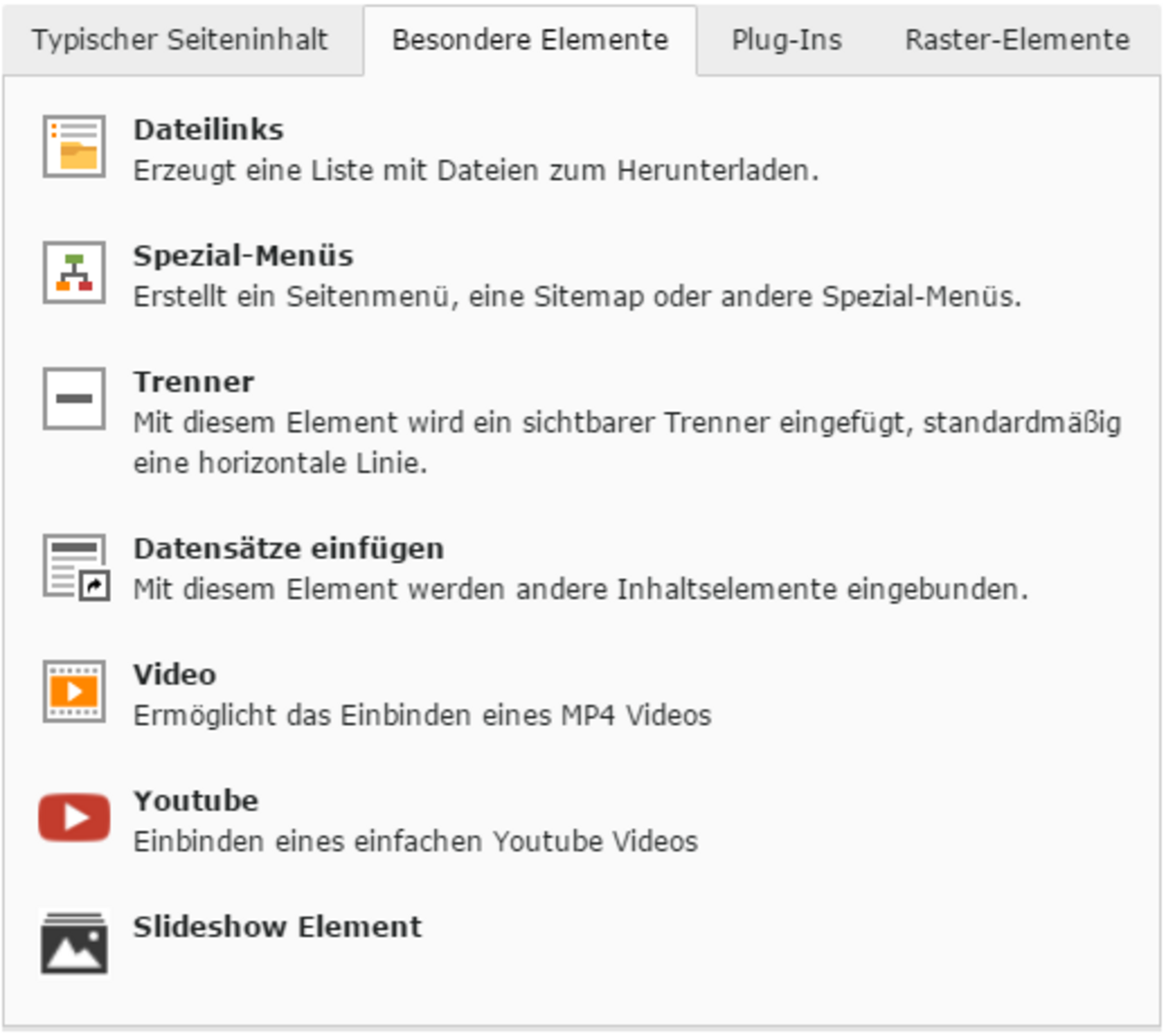Click the orange Video filmstrip icon
Screen dimensions: 1166x1036
click(74, 691)
